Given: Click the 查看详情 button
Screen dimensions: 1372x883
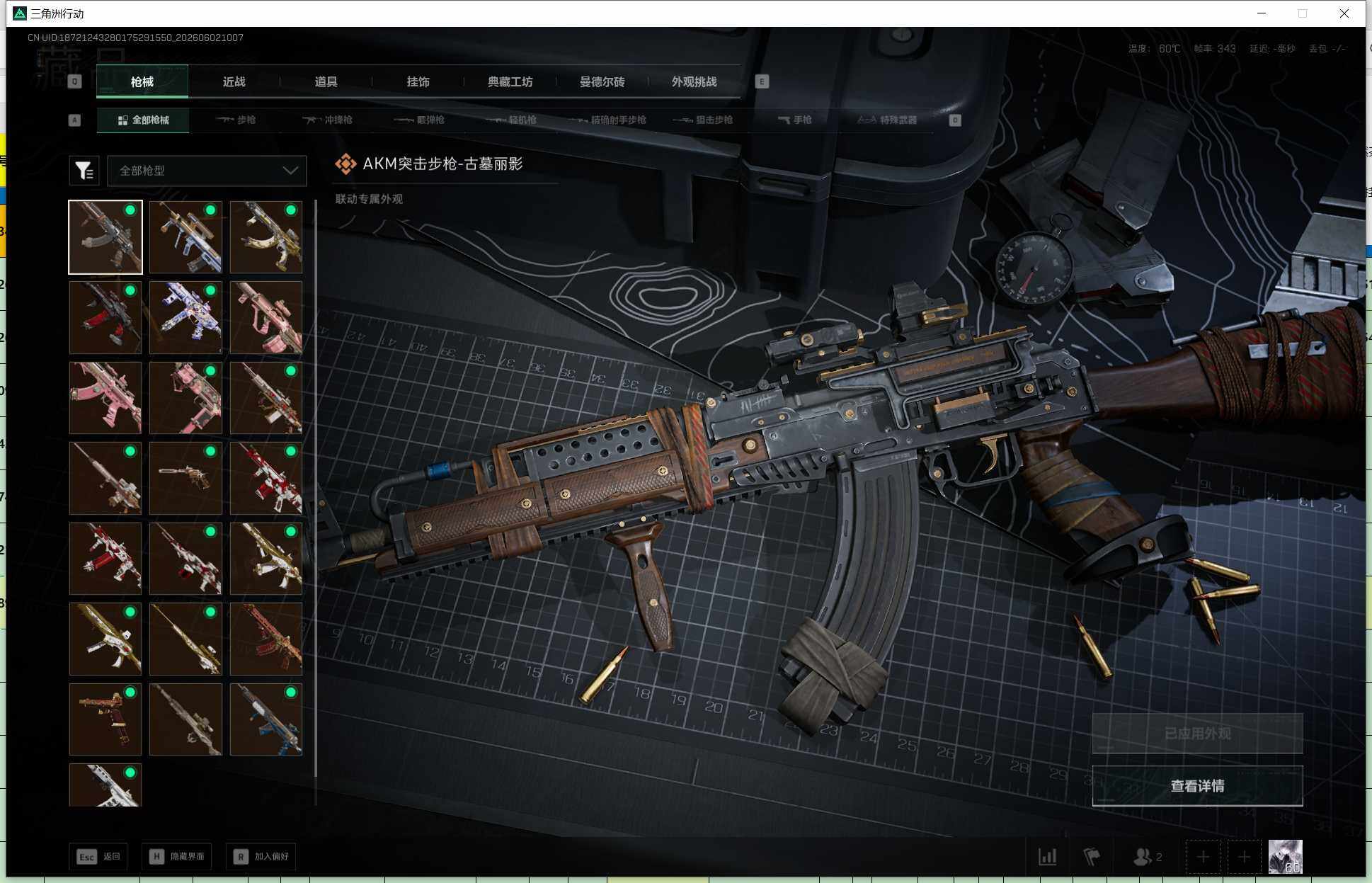Looking at the screenshot, I should click(x=1197, y=786).
